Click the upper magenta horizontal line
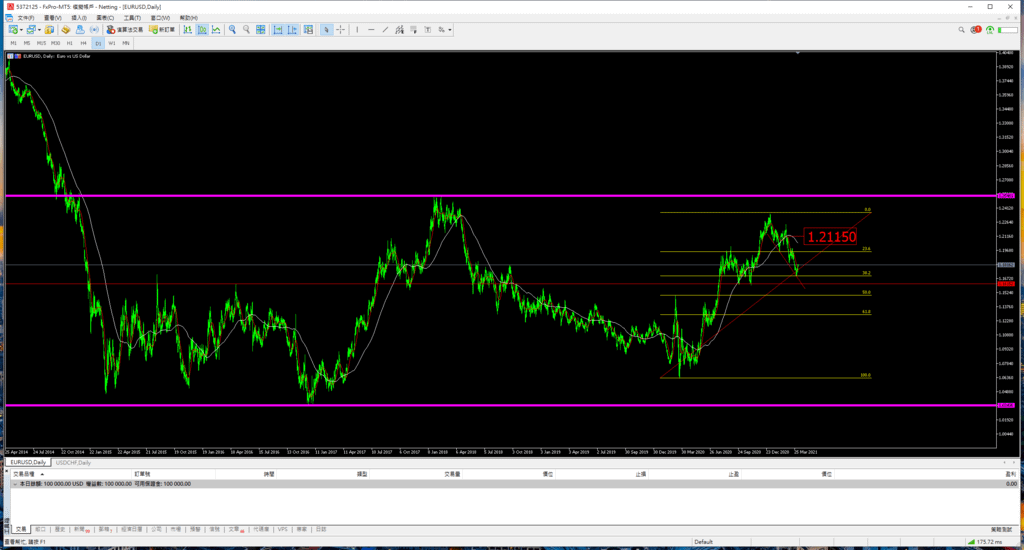 (501, 195)
